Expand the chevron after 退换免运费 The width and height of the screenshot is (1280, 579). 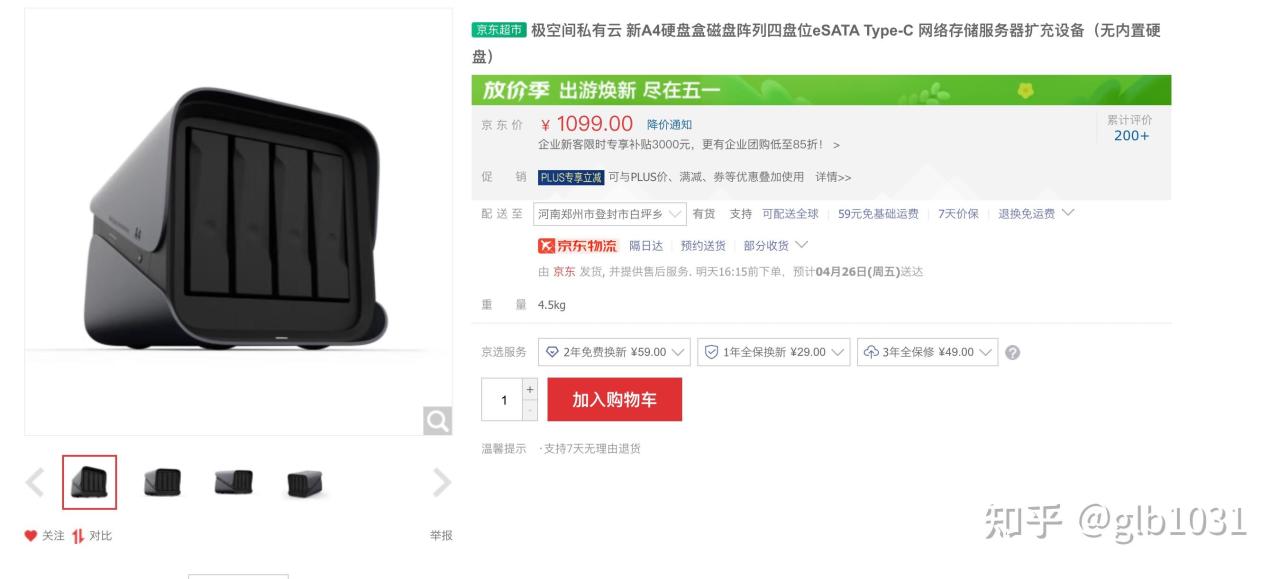tap(1068, 213)
